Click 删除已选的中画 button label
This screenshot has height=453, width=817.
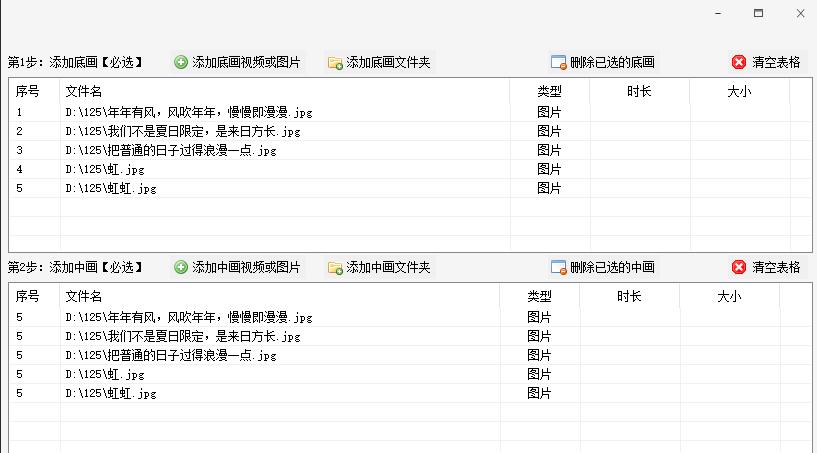612,267
